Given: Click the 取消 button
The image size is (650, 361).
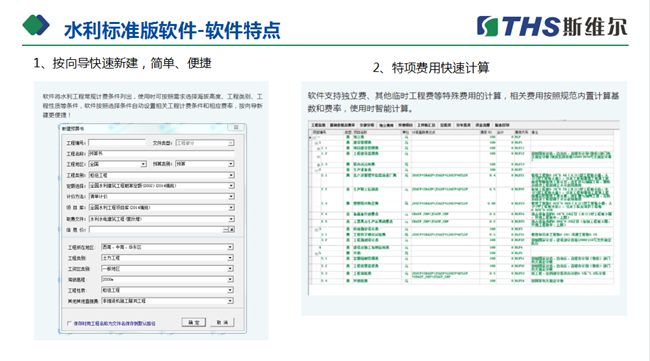Looking at the screenshot, I should coord(222,322).
